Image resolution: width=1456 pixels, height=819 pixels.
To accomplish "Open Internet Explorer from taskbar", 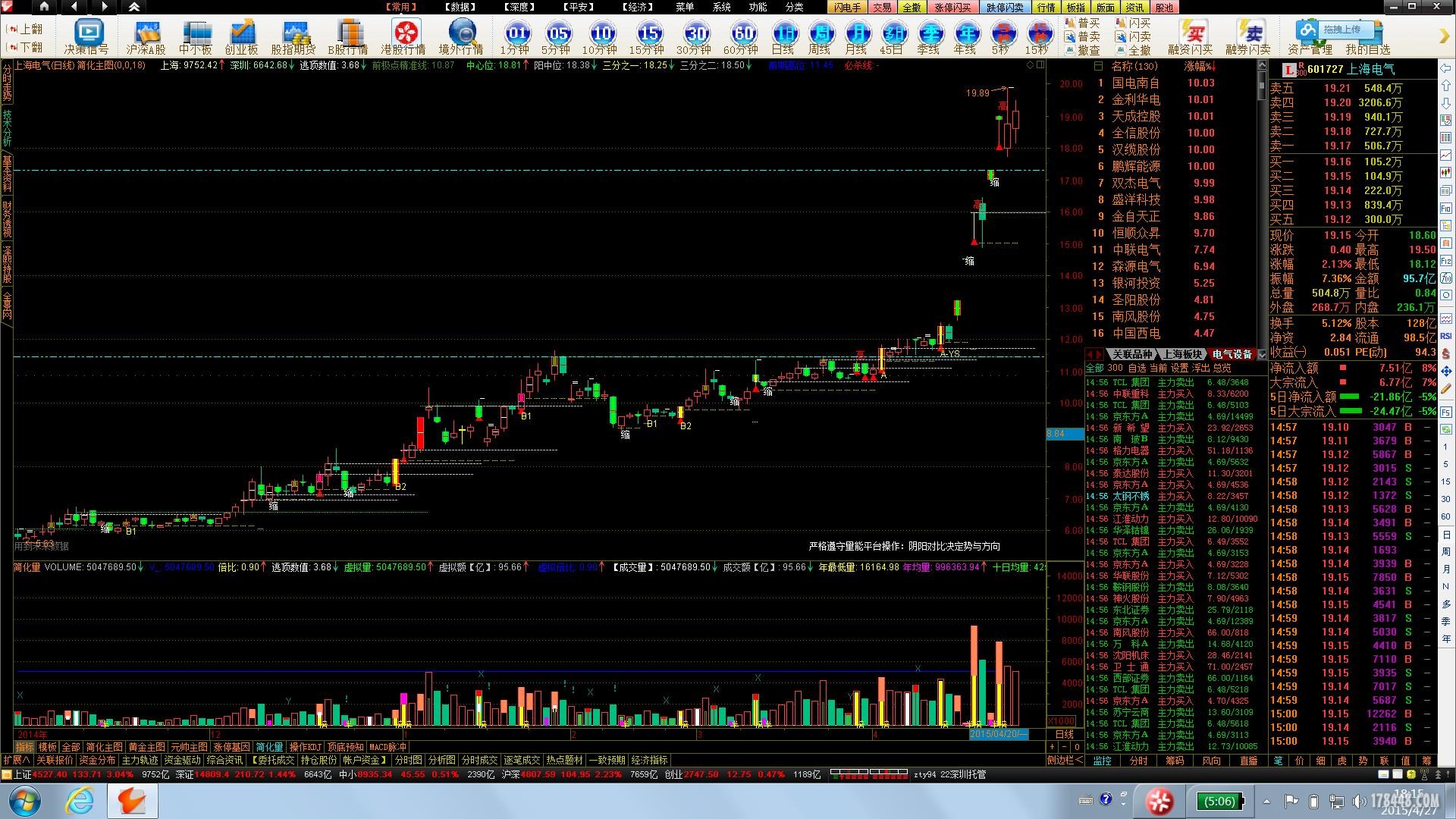I will tap(79, 801).
